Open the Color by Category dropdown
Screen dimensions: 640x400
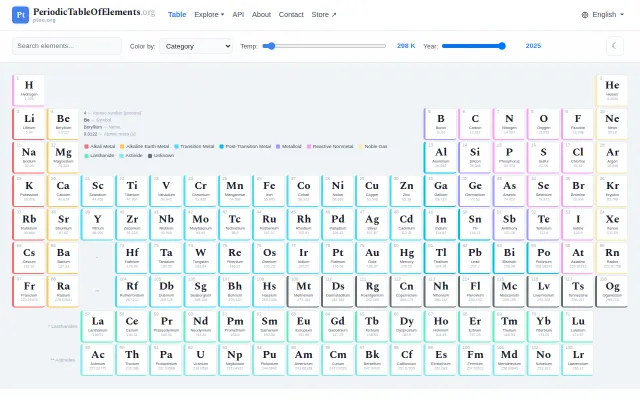point(196,46)
